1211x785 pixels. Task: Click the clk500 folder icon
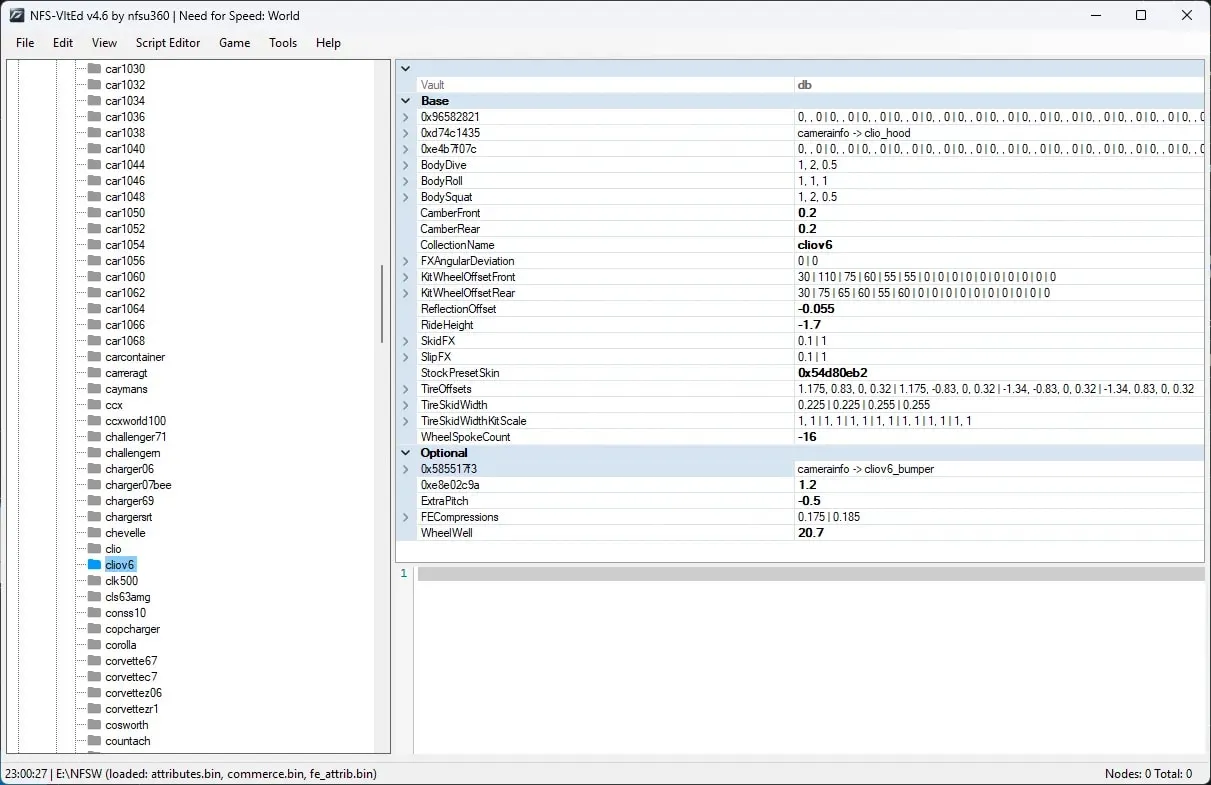(x=95, y=581)
